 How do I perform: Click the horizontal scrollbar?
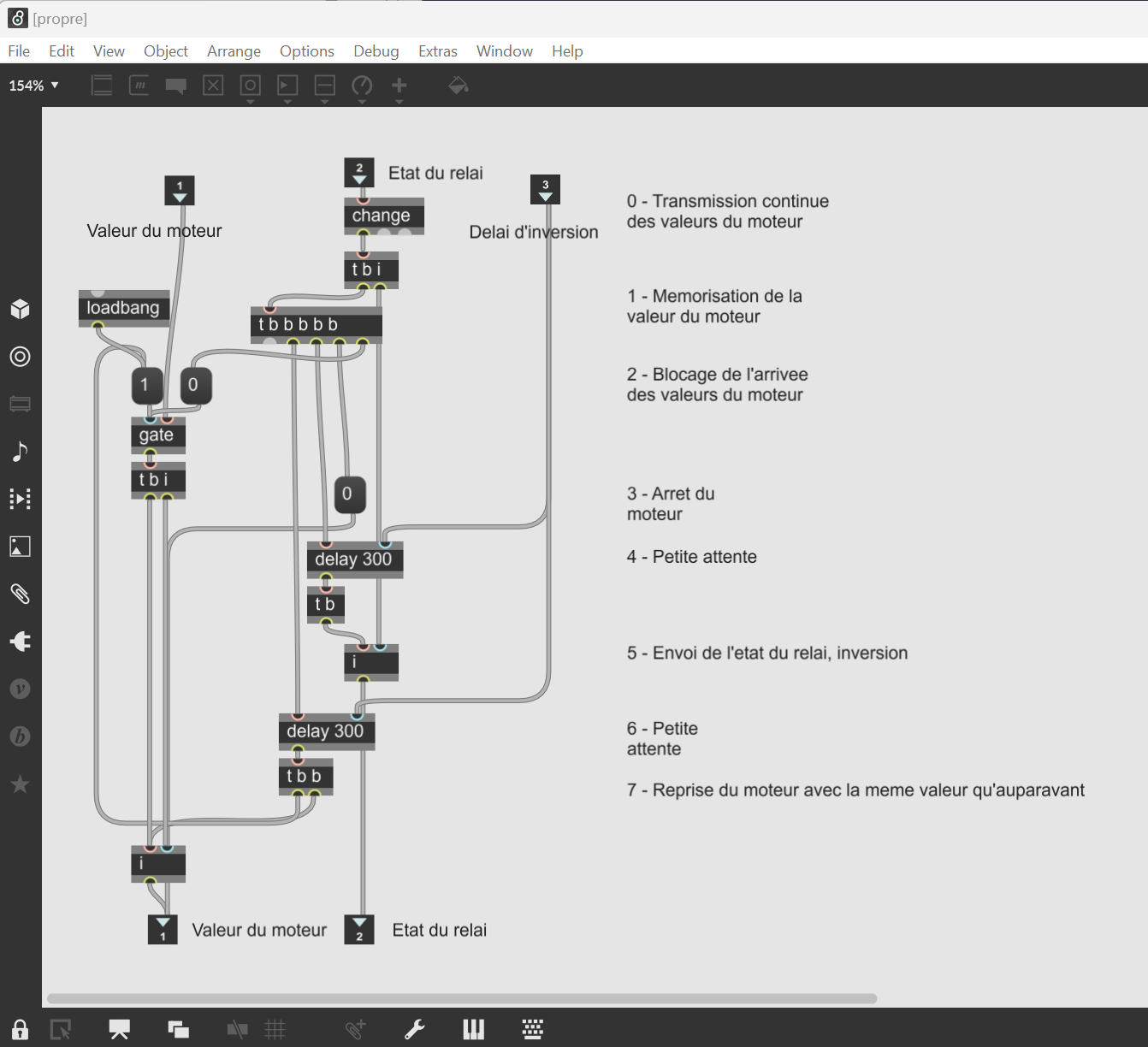point(462,998)
